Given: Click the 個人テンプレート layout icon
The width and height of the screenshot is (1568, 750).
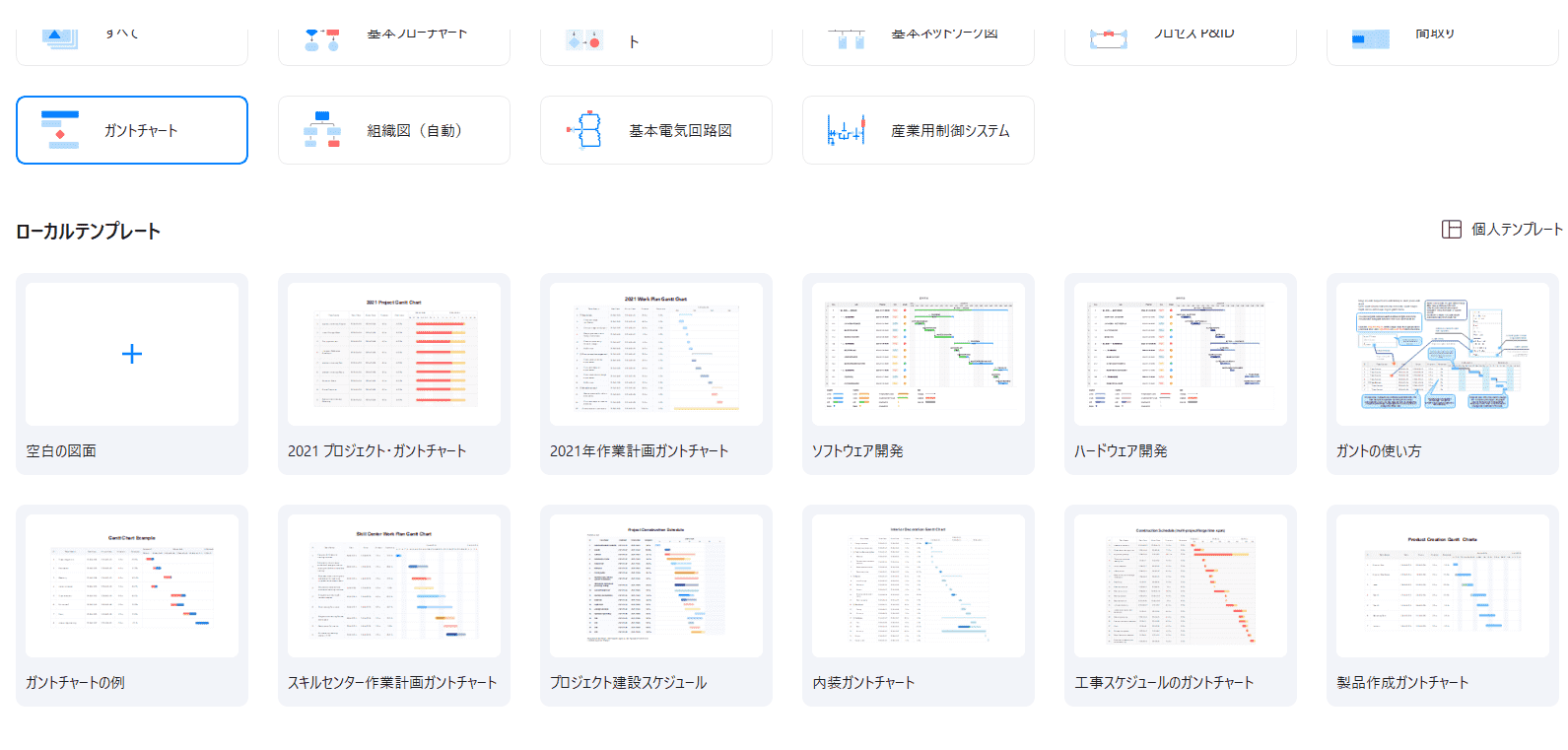Looking at the screenshot, I should 1451,230.
